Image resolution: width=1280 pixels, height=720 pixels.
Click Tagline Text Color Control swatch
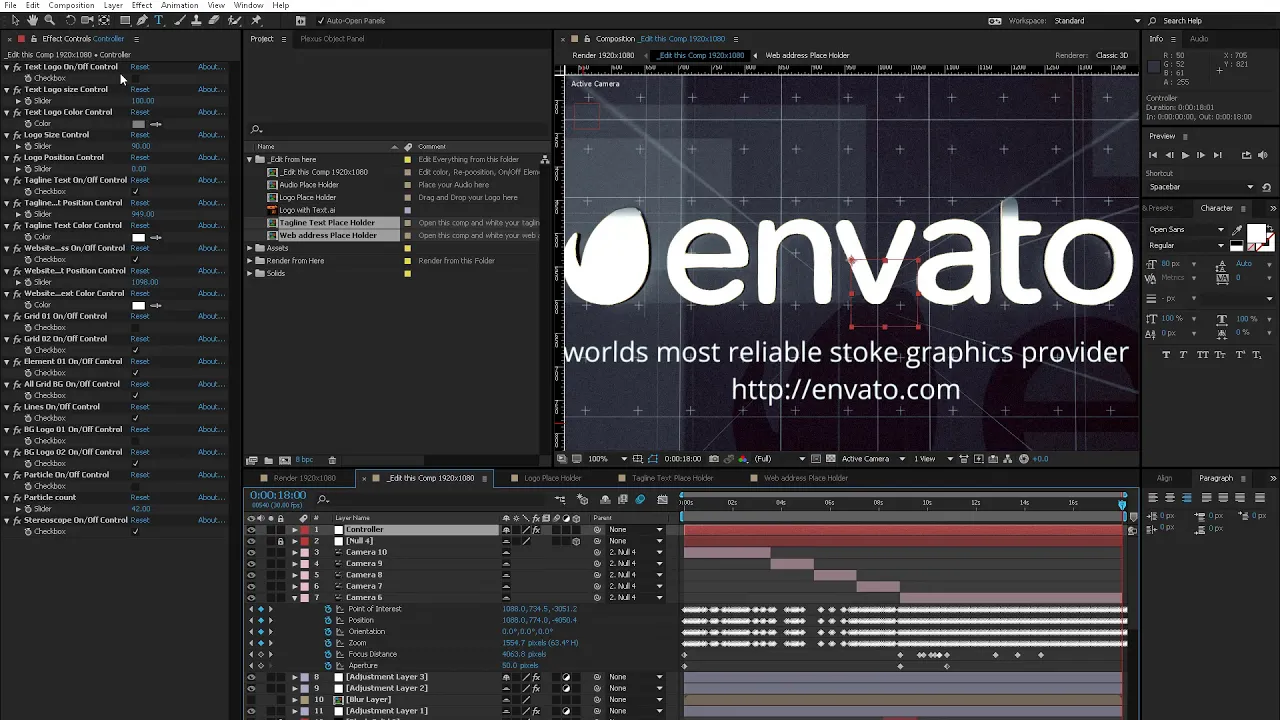pos(138,237)
